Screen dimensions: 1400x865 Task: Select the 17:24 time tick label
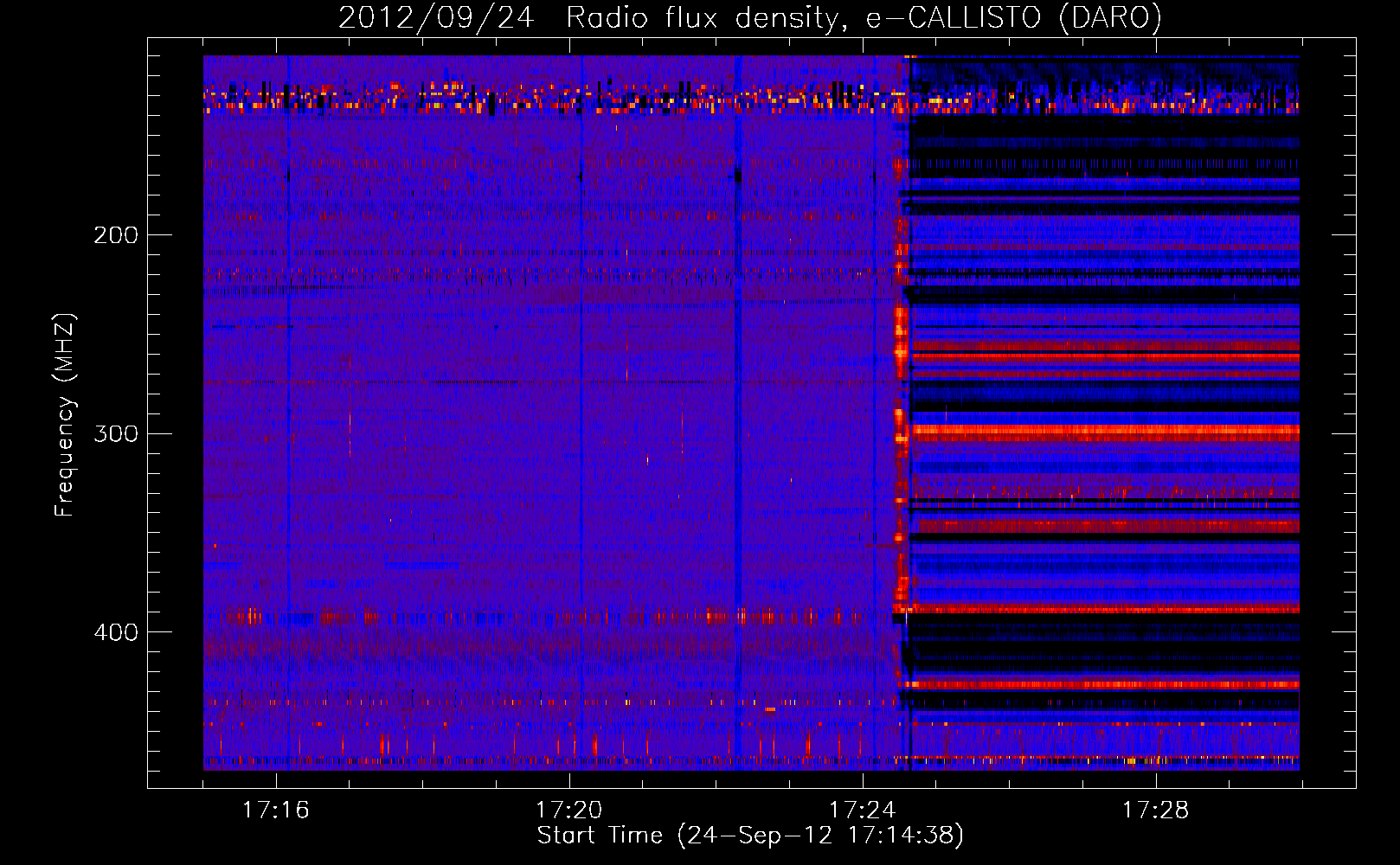click(x=863, y=810)
